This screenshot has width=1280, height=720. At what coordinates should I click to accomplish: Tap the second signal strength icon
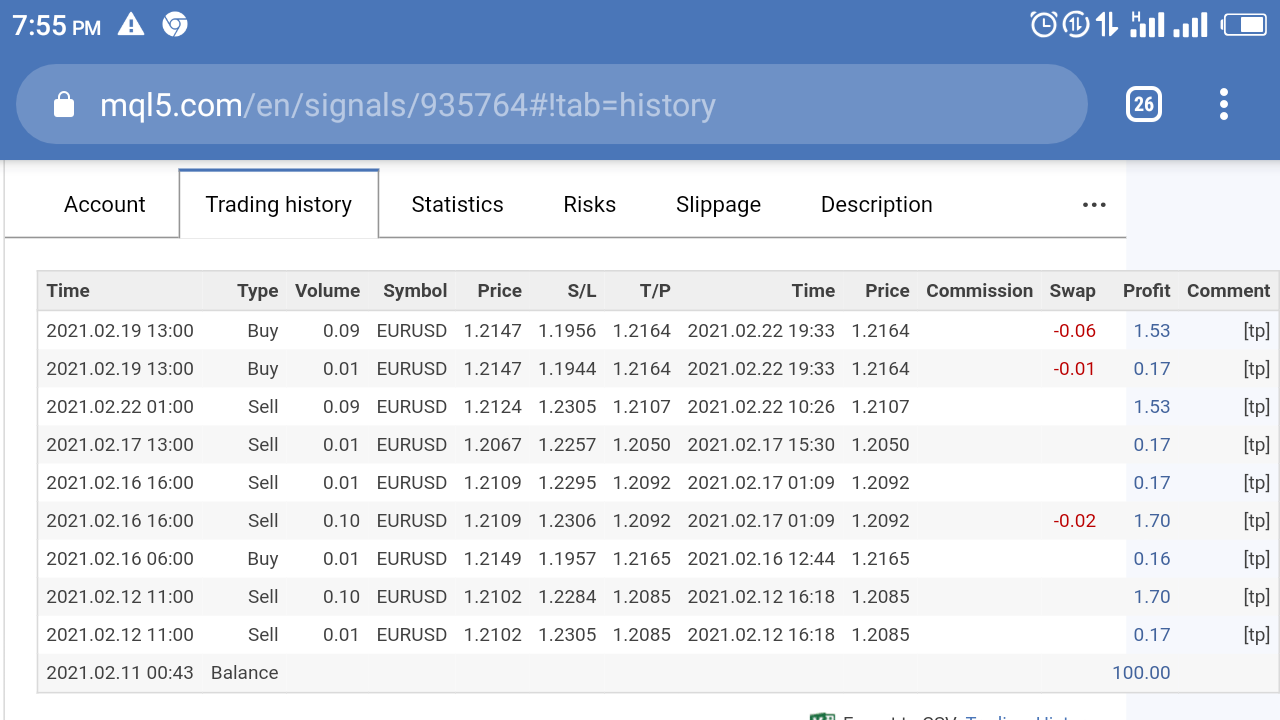1190,25
